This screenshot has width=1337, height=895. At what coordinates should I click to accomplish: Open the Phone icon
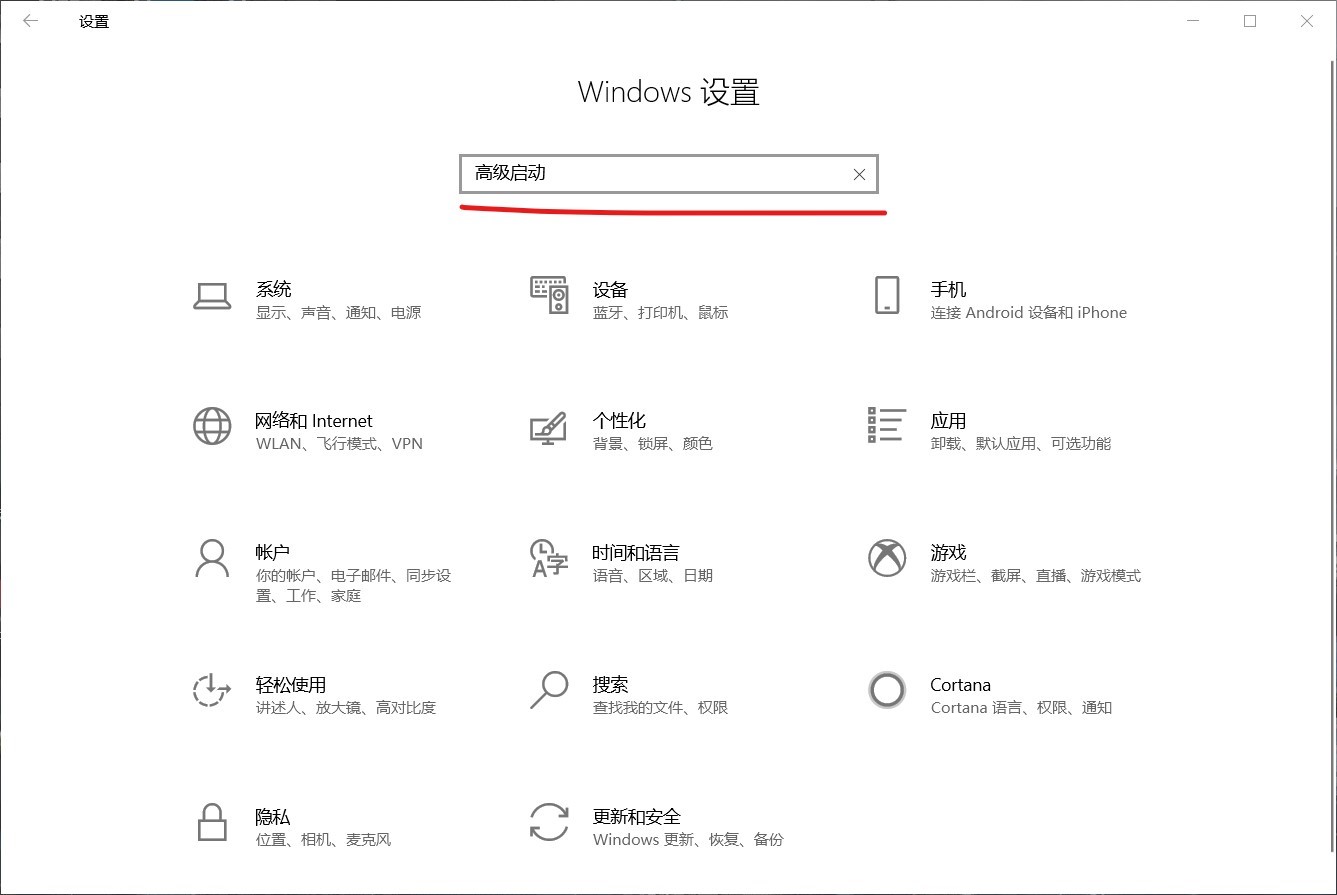(887, 296)
